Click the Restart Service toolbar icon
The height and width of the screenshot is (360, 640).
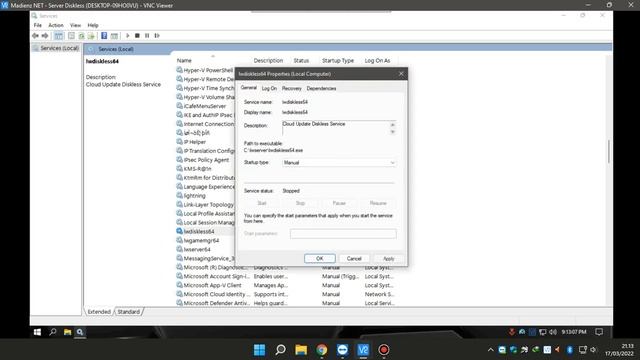click(157, 36)
